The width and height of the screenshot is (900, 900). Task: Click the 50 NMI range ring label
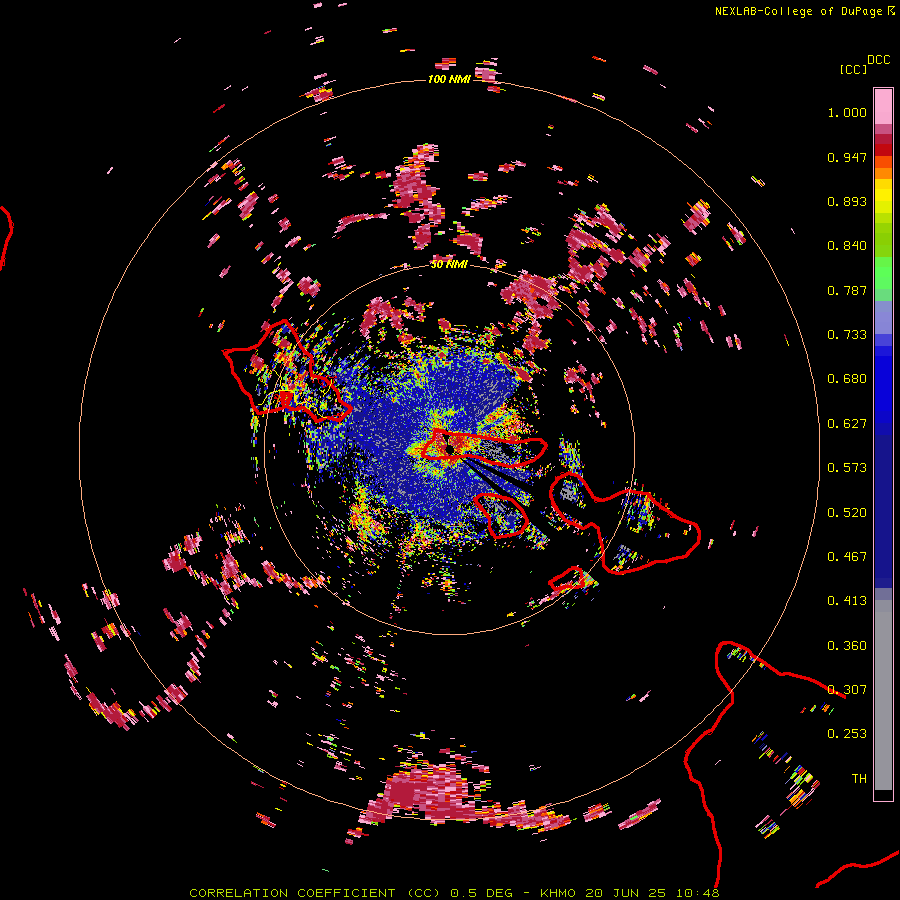tap(449, 264)
